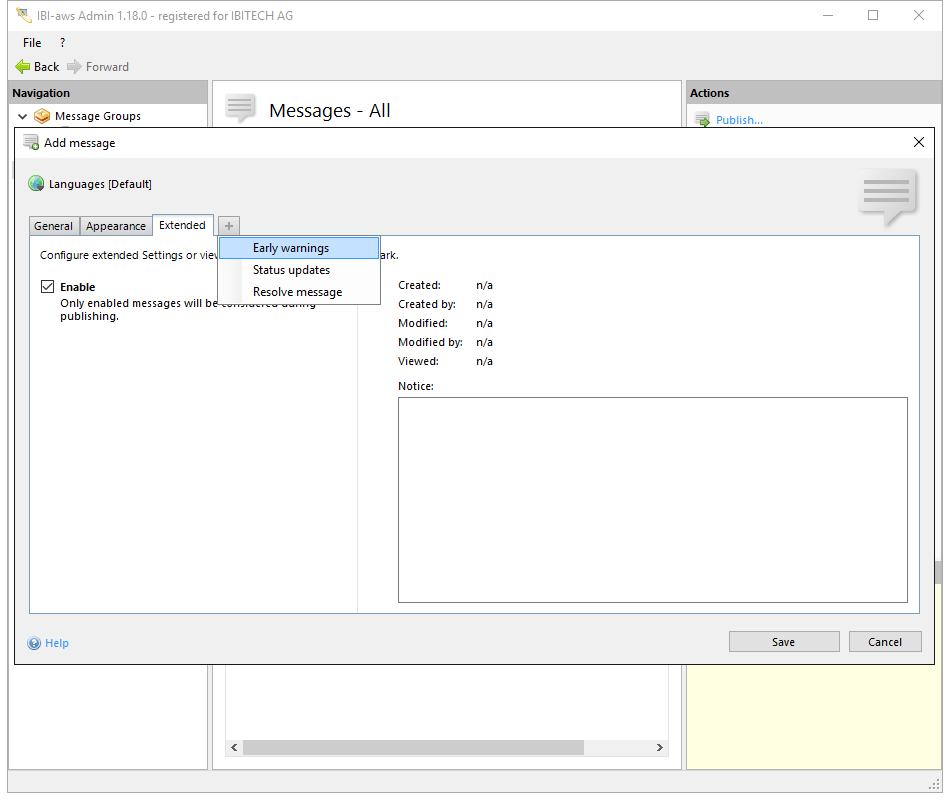Pick Resolve message from the menu
This screenshot has height=800, width=950.
tap(297, 292)
